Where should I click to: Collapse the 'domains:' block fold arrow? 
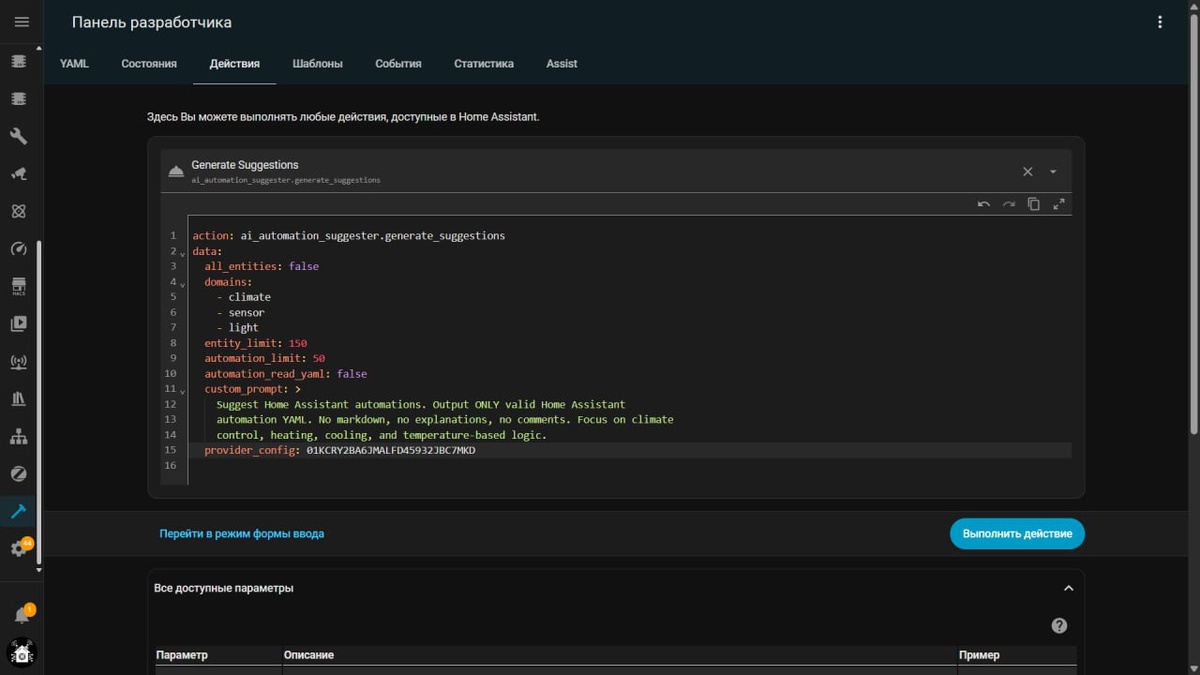[182, 284]
